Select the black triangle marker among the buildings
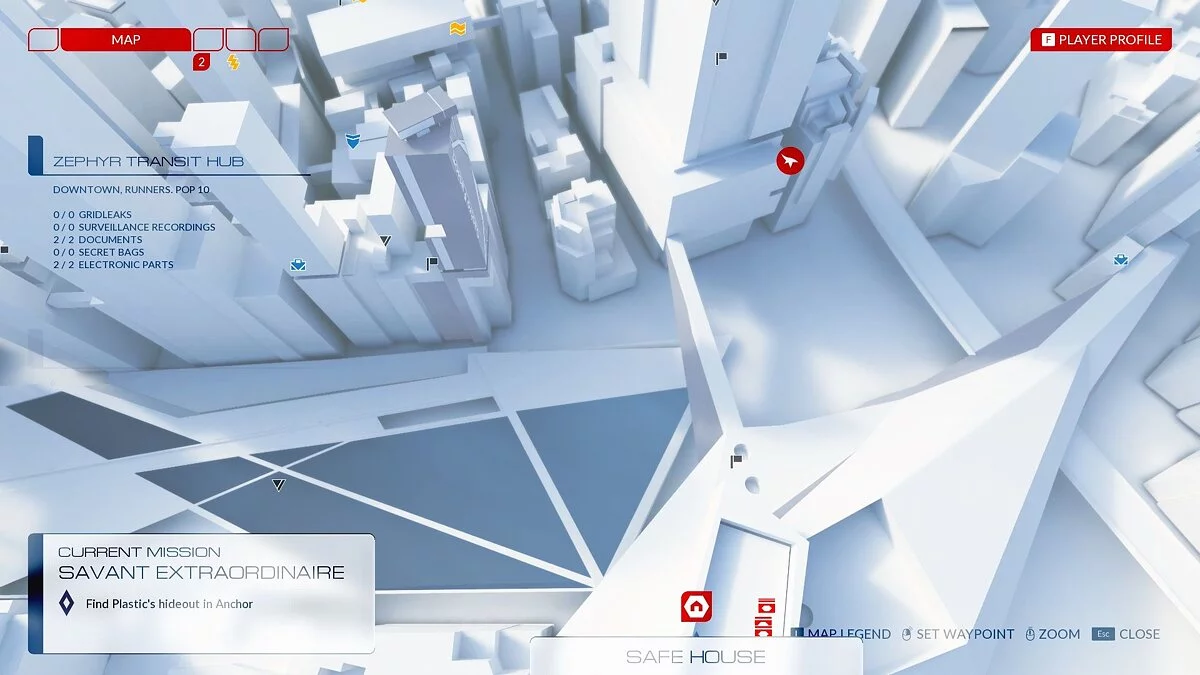The width and height of the screenshot is (1200, 675). pyautogui.click(x=385, y=241)
